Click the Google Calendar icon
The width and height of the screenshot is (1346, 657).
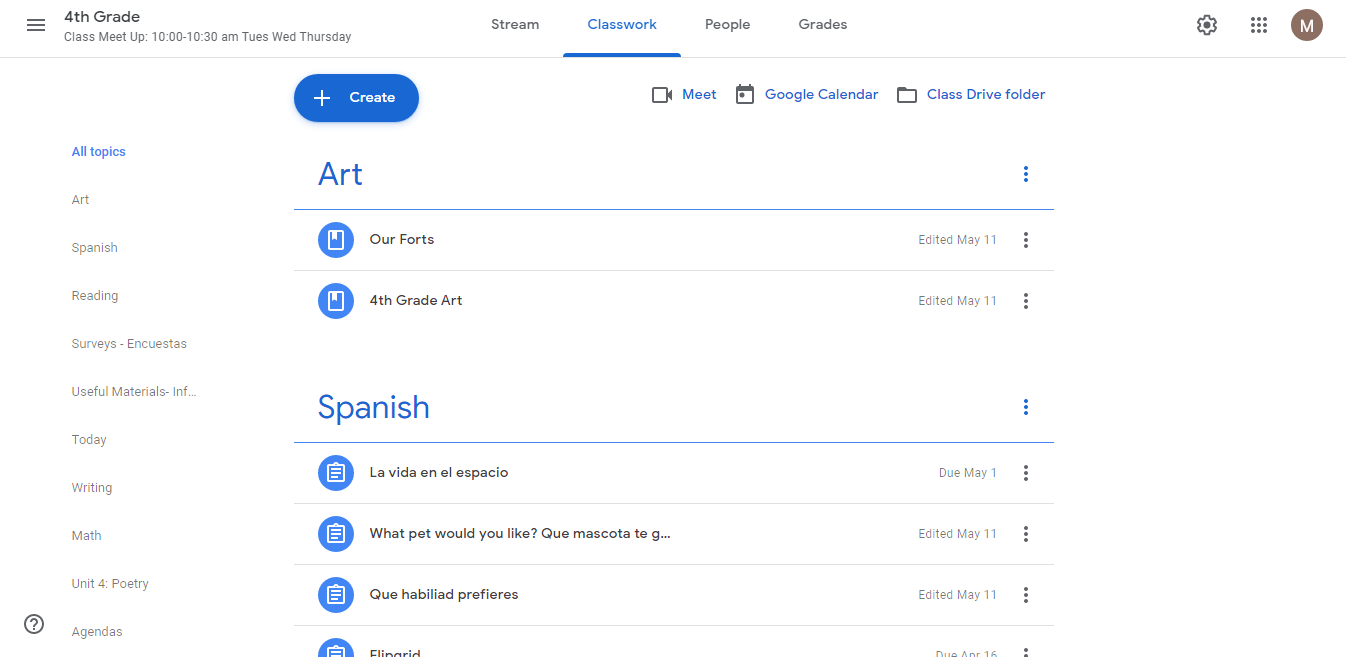point(744,95)
